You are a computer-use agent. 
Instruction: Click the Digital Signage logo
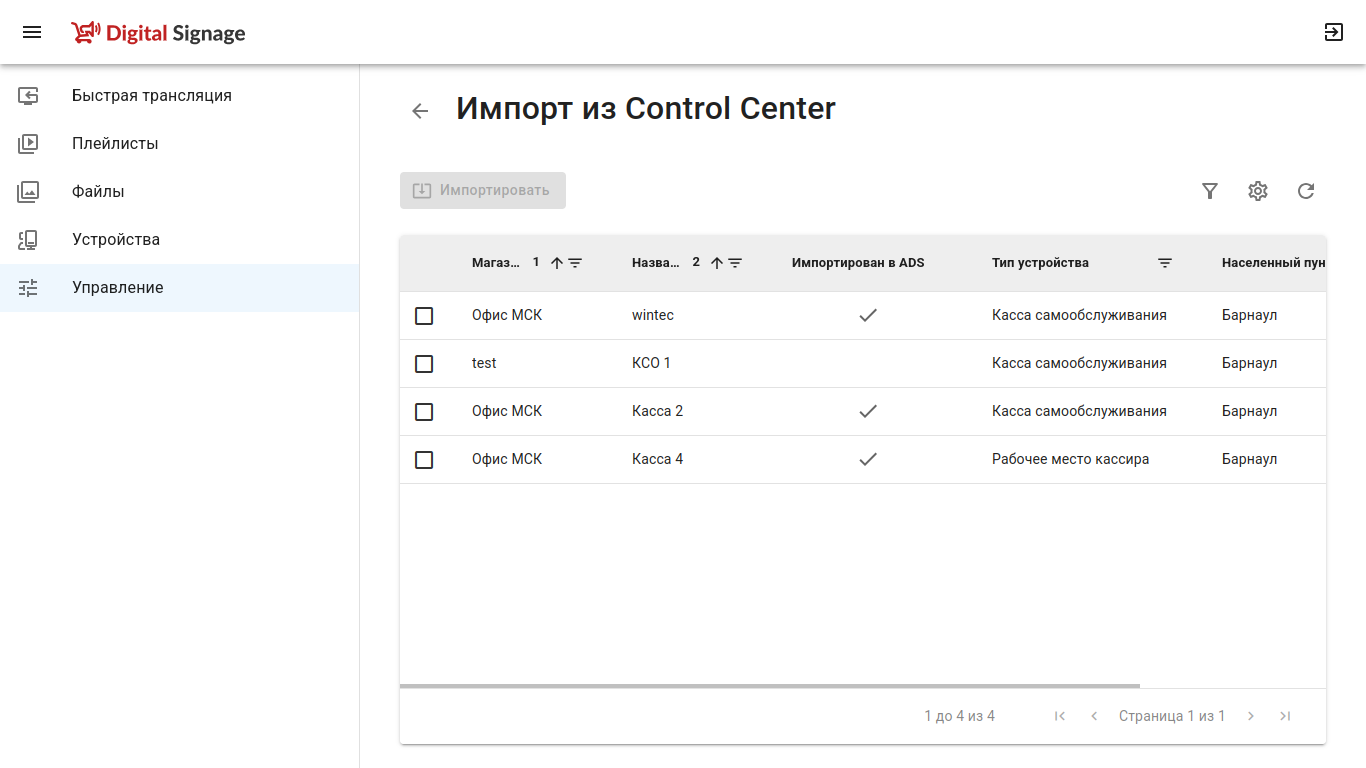click(x=159, y=33)
